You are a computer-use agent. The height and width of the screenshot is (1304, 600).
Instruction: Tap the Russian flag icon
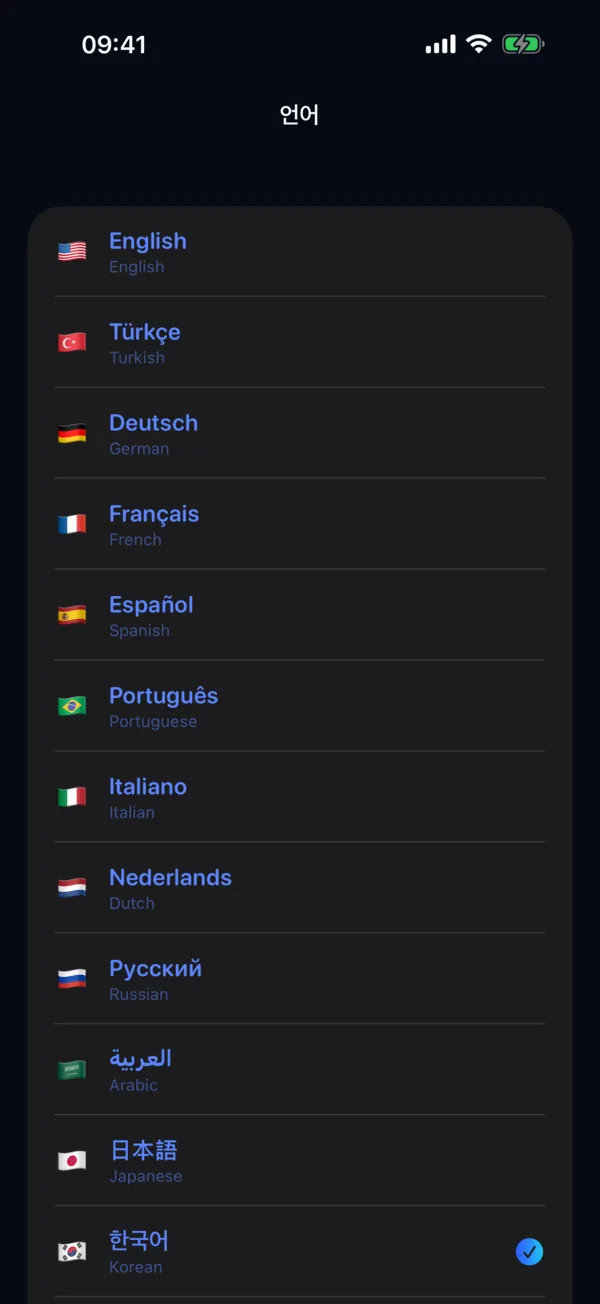(72, 979)
